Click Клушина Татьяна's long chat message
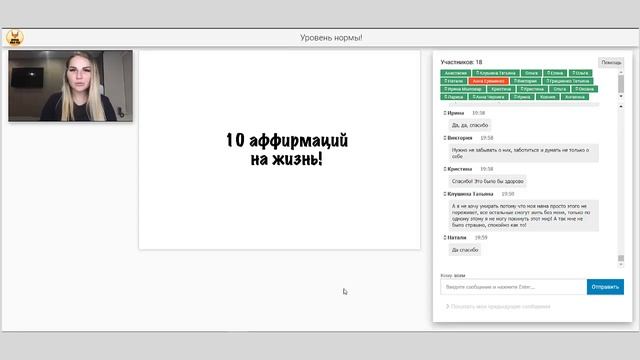The height and width of the screenshot is (360, 640). pos(524,216)
